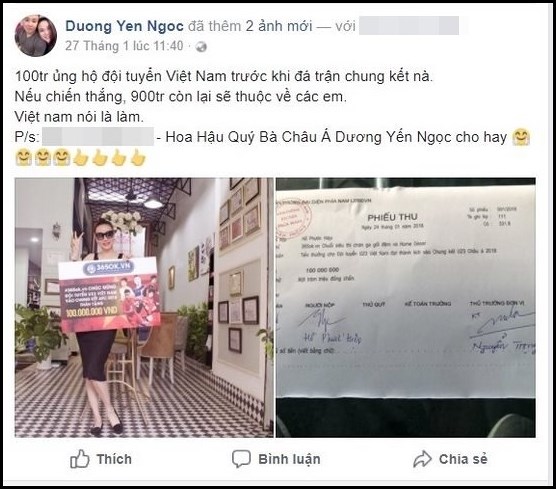Click the '2 ảnh mới' link
The width and height of the screenshot is (556, 489).
pos(279,26)
